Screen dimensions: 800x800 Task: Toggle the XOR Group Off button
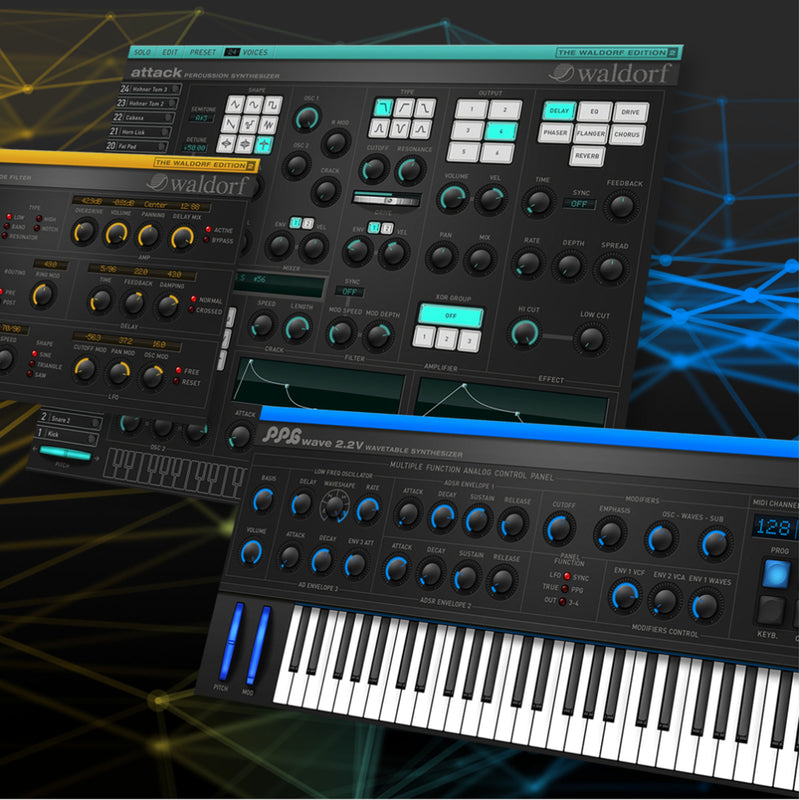click(450, 316)
